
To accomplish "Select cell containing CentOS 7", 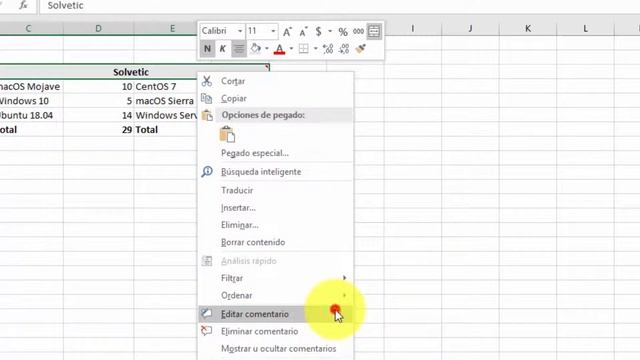I will pos(165,87).
